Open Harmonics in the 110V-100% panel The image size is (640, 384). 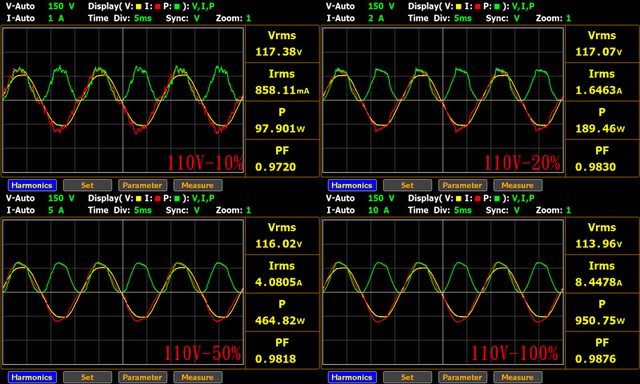point(352,377)
